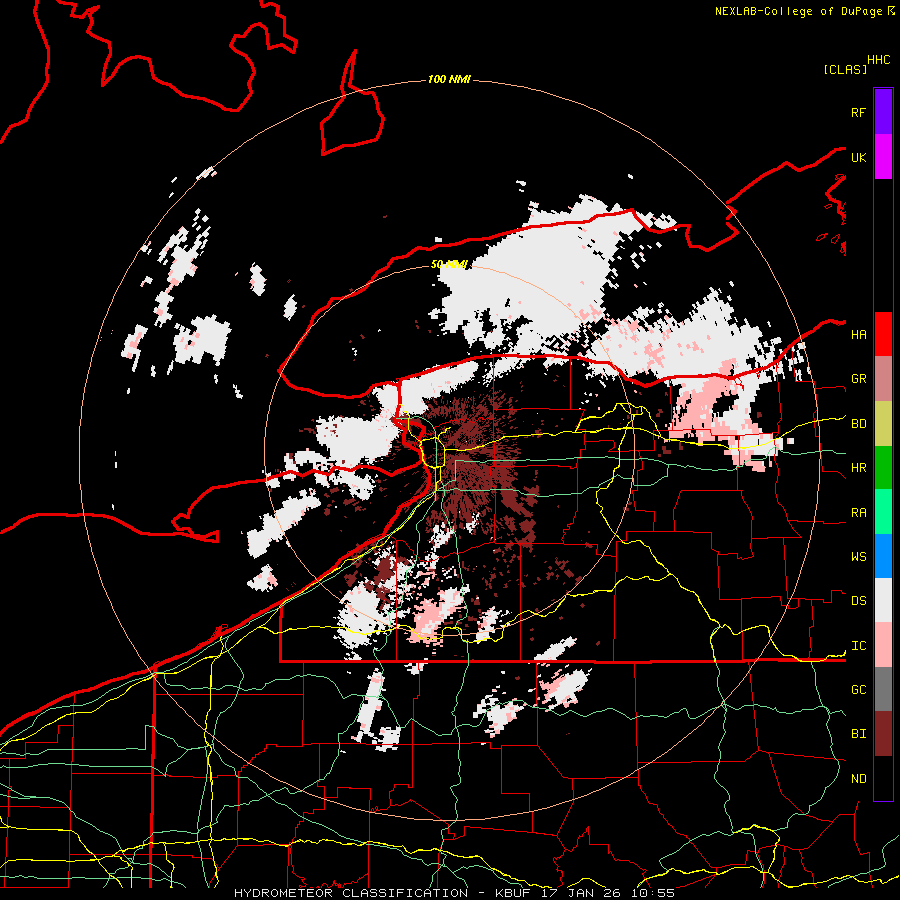This screenshot has width=900, height=900.
Task: Click the RF legend label
Action: [x=858, y=112]
